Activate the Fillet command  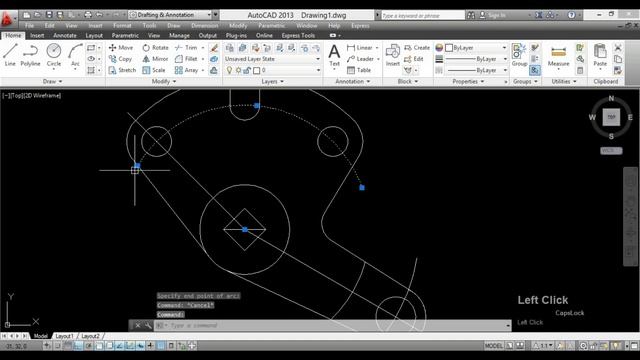pyautogui.click(x=186, y=59)
